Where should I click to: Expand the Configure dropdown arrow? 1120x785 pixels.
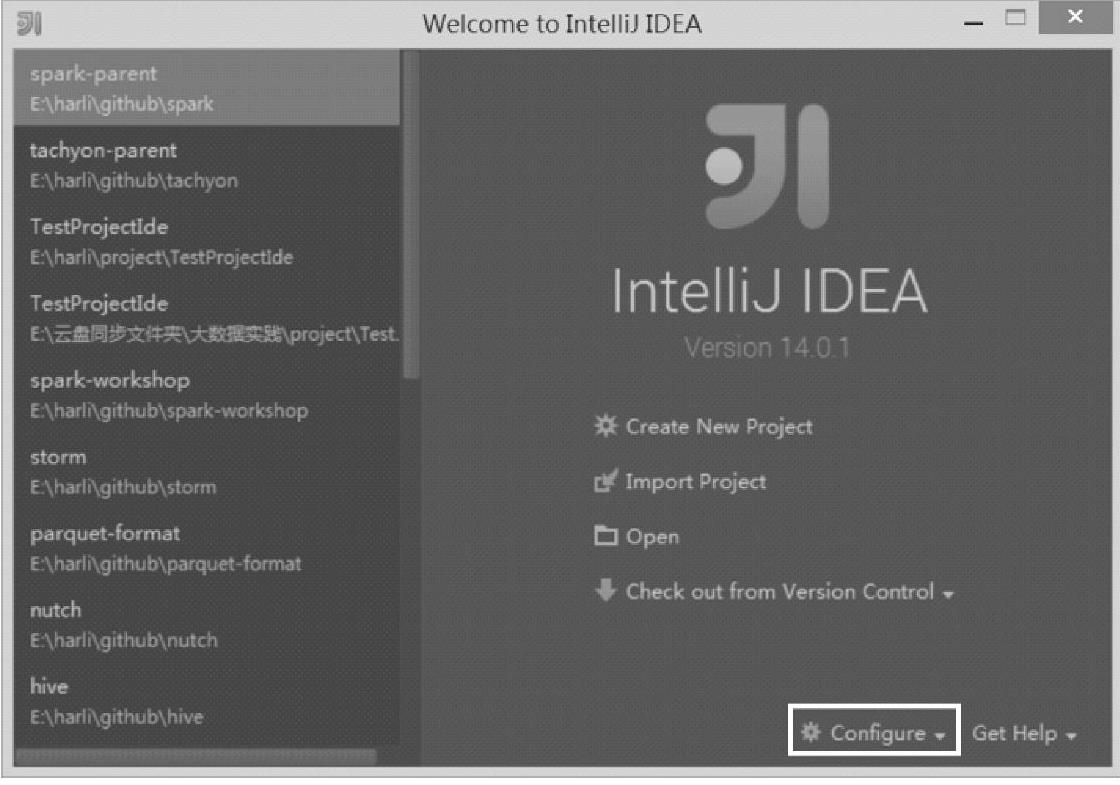click(x=939, y=736)
